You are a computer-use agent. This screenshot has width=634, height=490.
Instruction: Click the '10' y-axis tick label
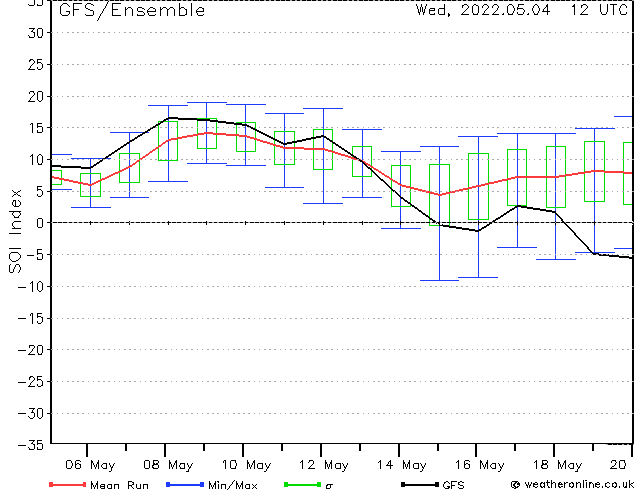coord(36,159)
